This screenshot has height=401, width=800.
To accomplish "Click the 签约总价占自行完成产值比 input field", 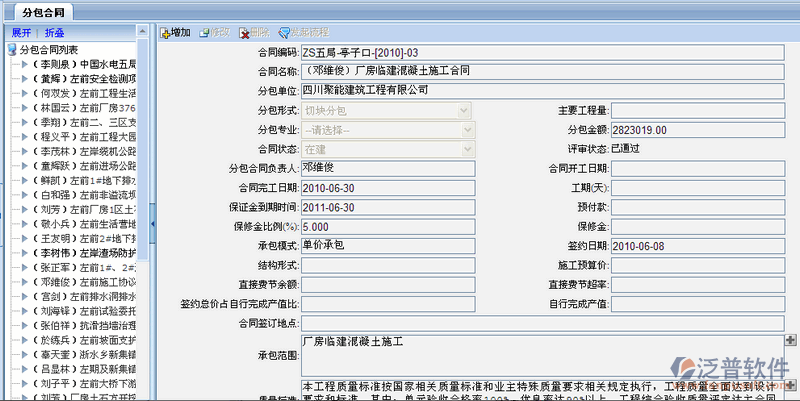I will [388, 304].
